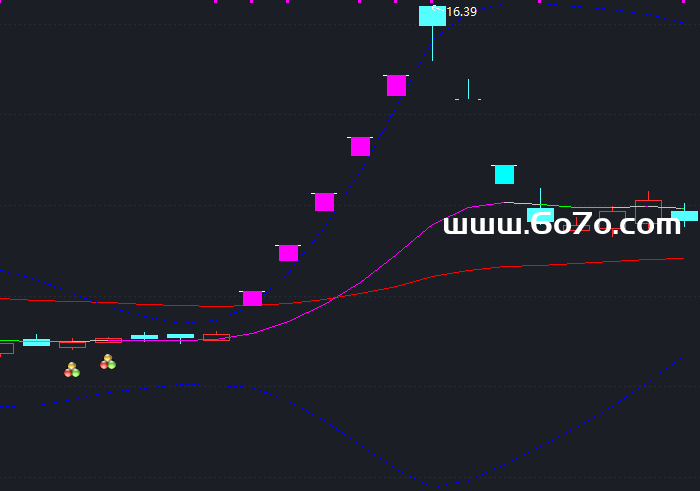700x491 pixels.
Task: Select the second magenta candle from the bottom
Action: click(x=288, y=253)
